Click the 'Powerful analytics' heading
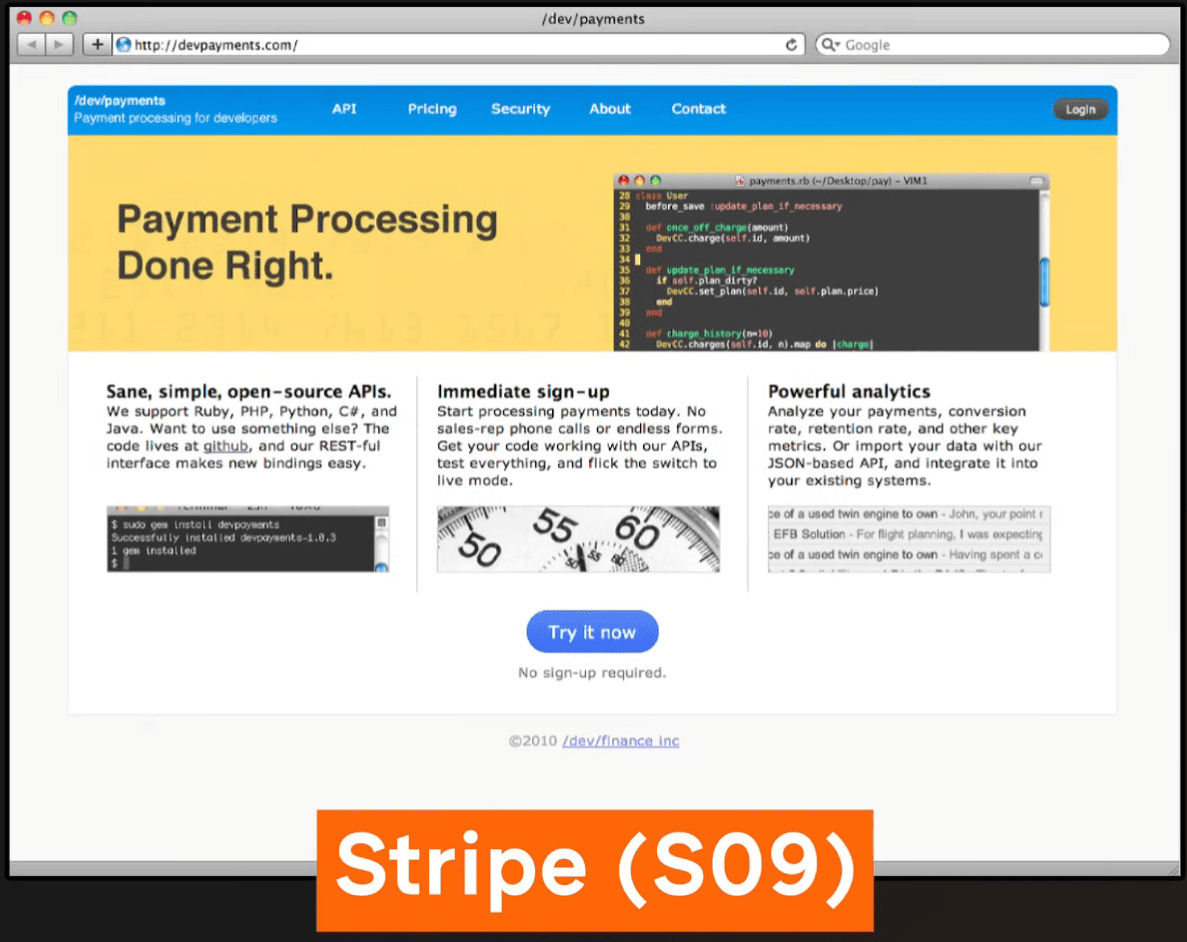The image size is (1187, 942). point(849,391)
